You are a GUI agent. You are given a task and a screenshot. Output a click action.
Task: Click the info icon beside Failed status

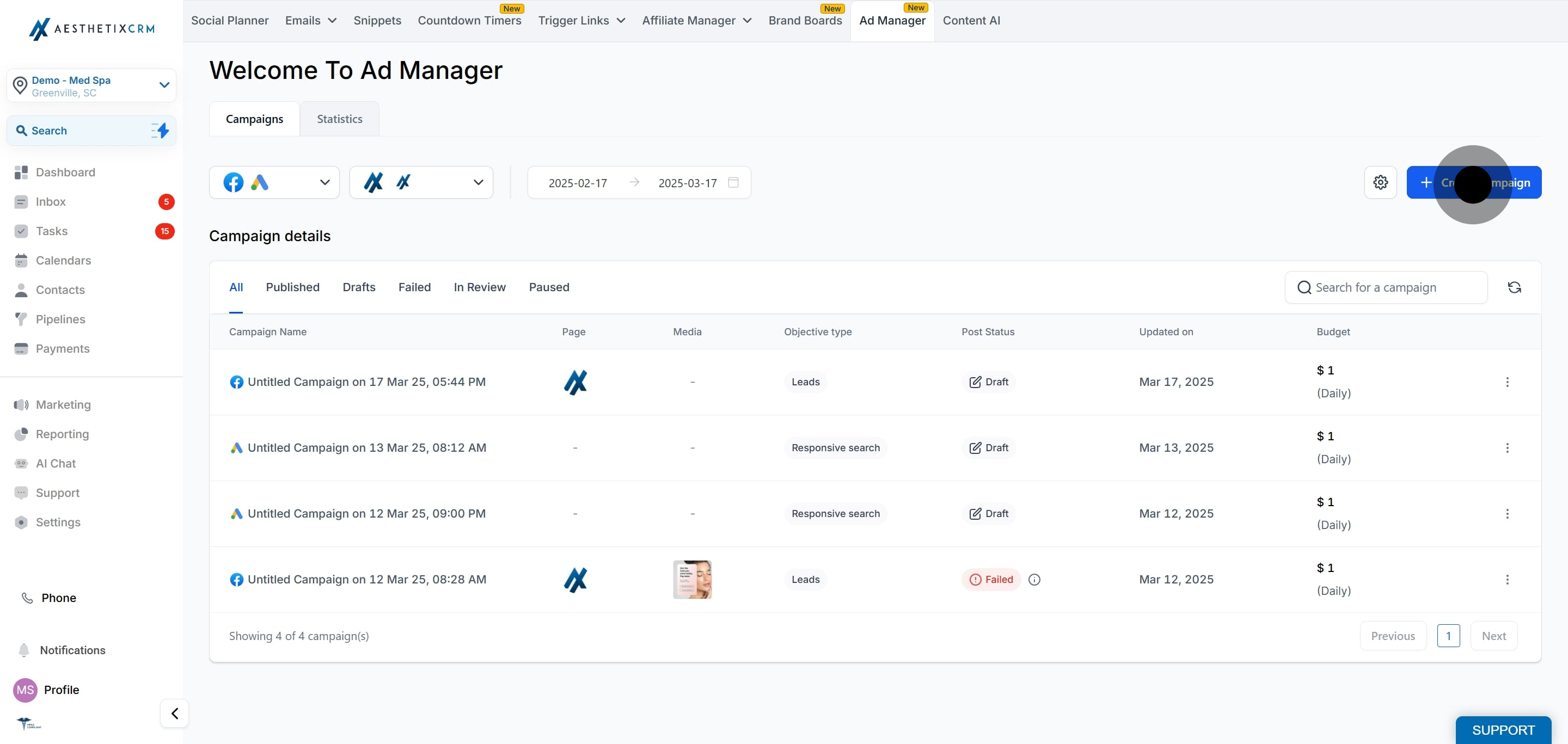pyautogui.click(x=1033, y=580)
